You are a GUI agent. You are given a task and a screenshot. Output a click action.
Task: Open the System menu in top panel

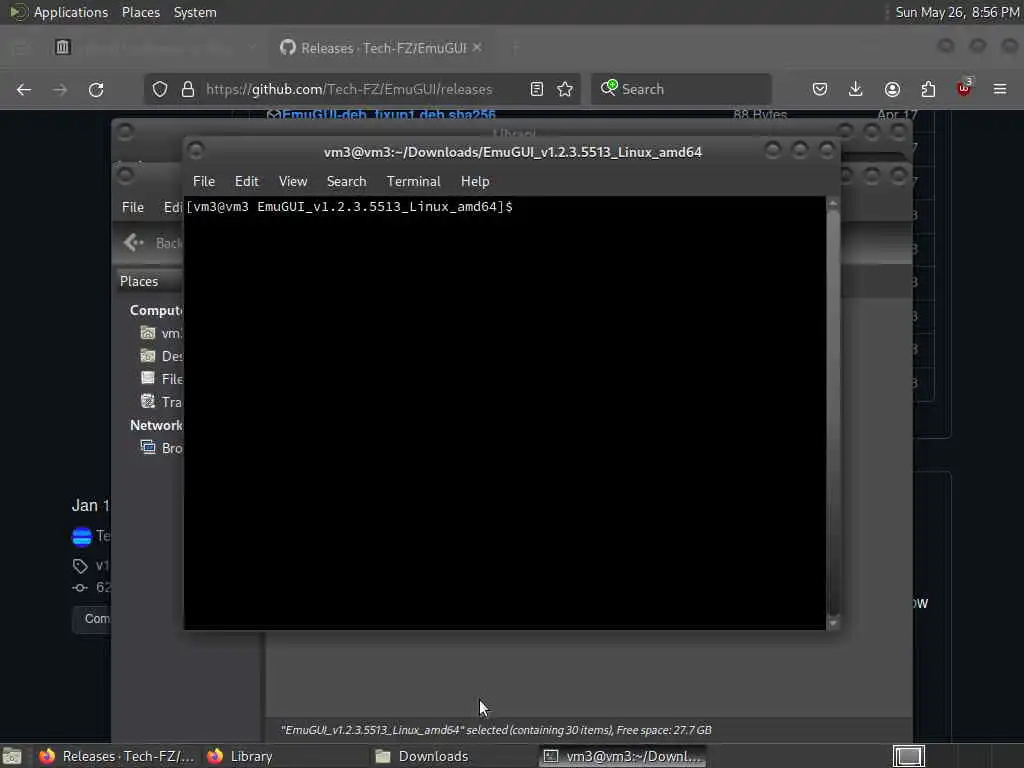click(195, 12)
